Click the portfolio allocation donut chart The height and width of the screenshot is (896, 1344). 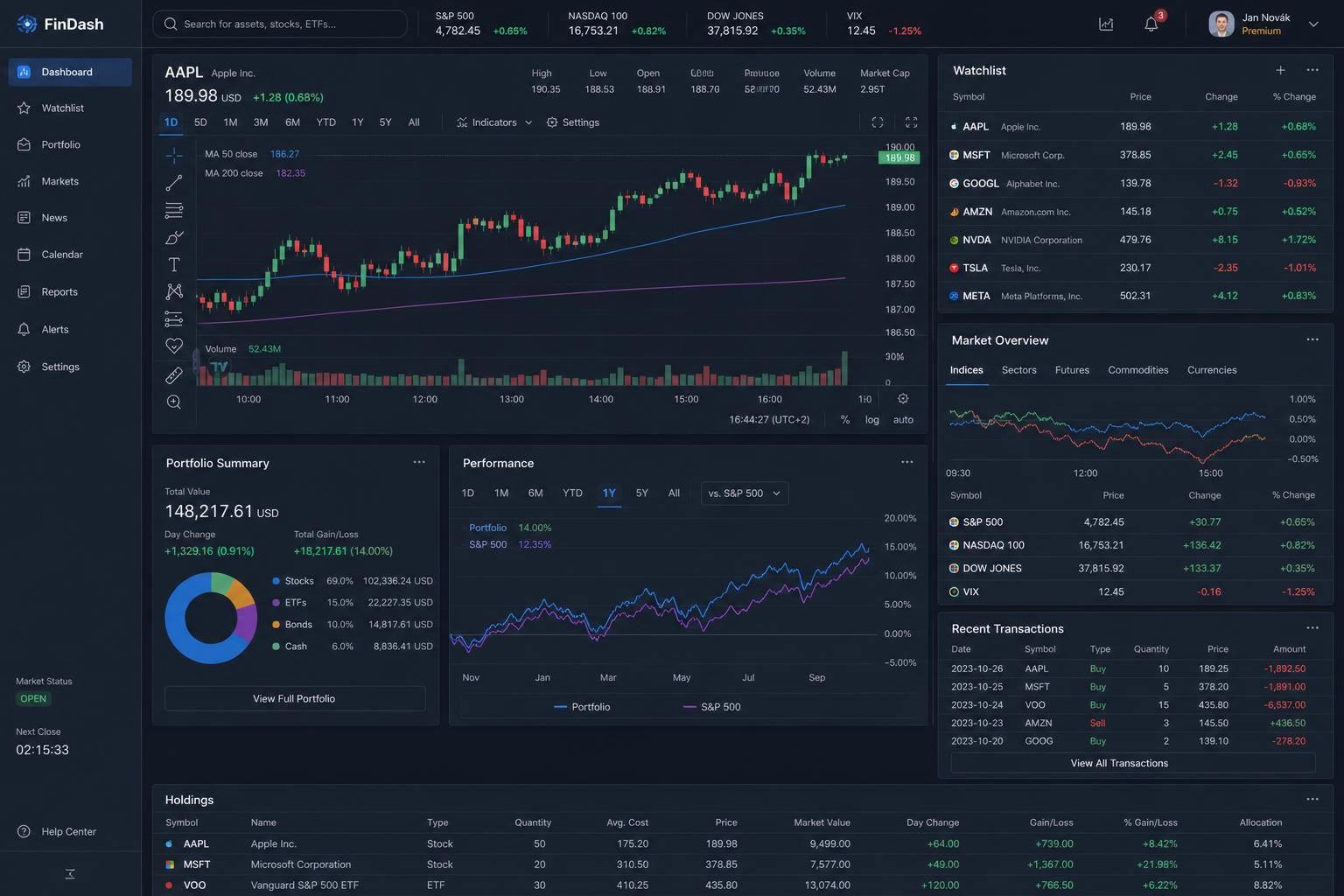click(x=211, y=618)
